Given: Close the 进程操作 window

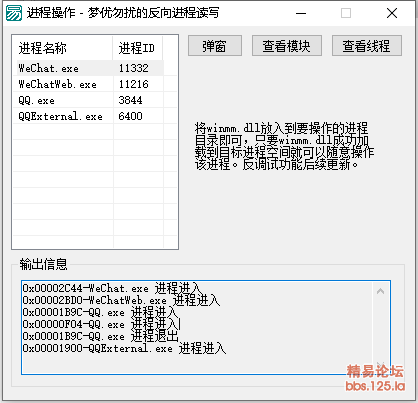Looking at the screenshot, I should pos(392,13).
